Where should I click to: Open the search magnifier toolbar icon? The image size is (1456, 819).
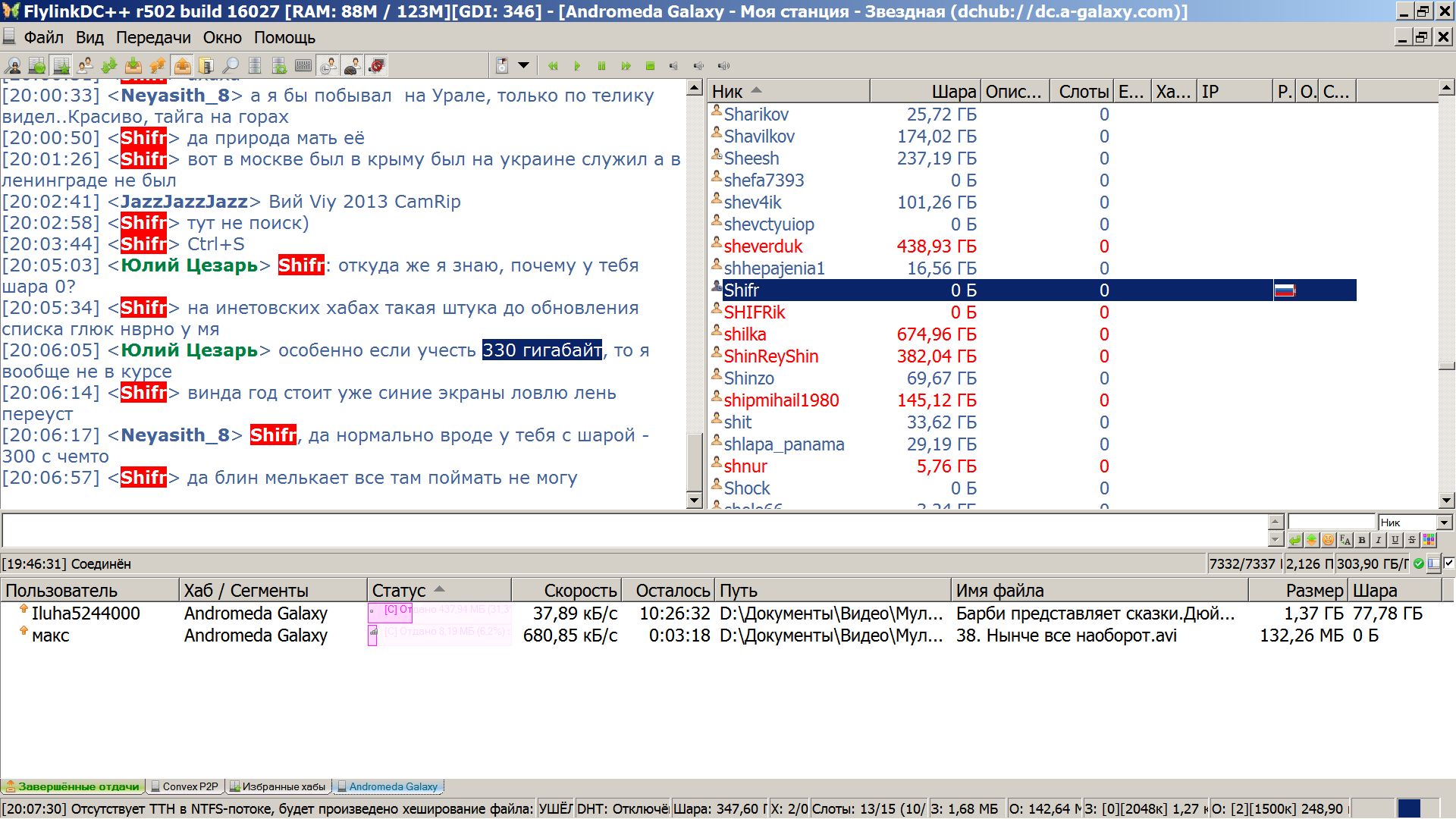point(231,66)
